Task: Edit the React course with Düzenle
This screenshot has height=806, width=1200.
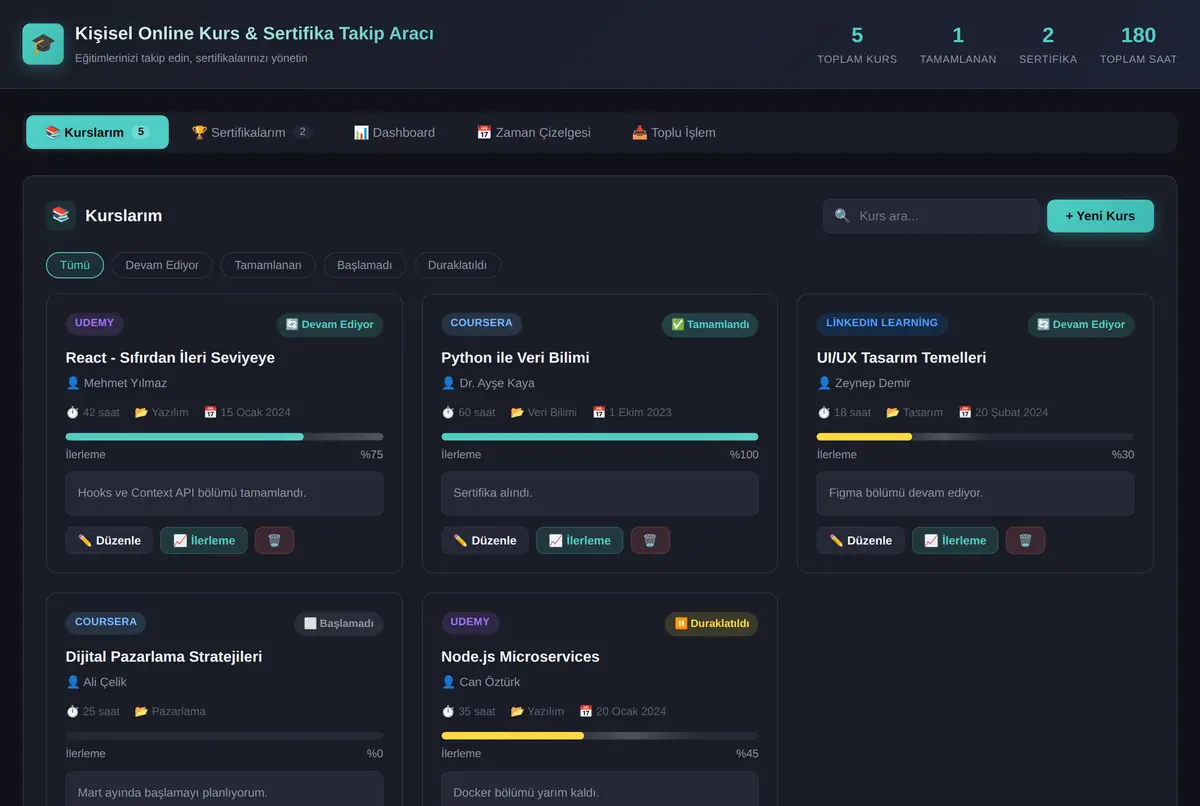Action: pos(110,540)
